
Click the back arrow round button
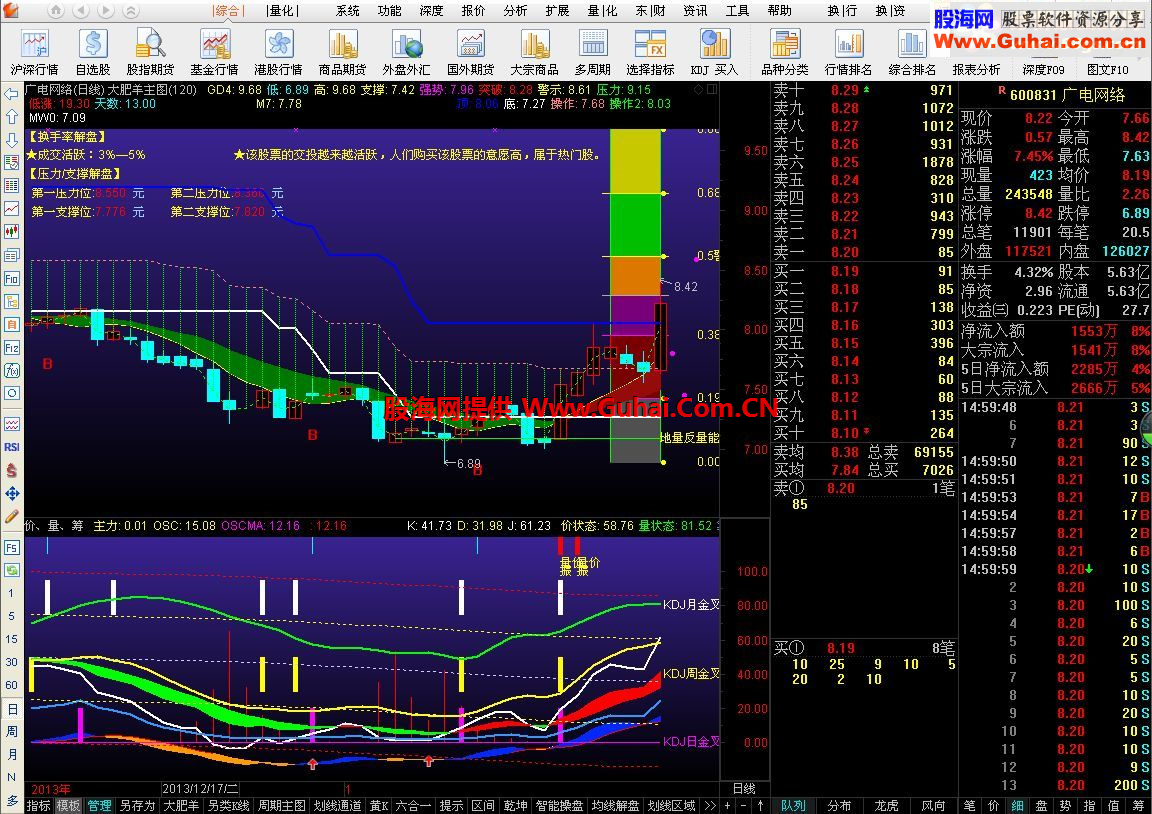(81, 10)
